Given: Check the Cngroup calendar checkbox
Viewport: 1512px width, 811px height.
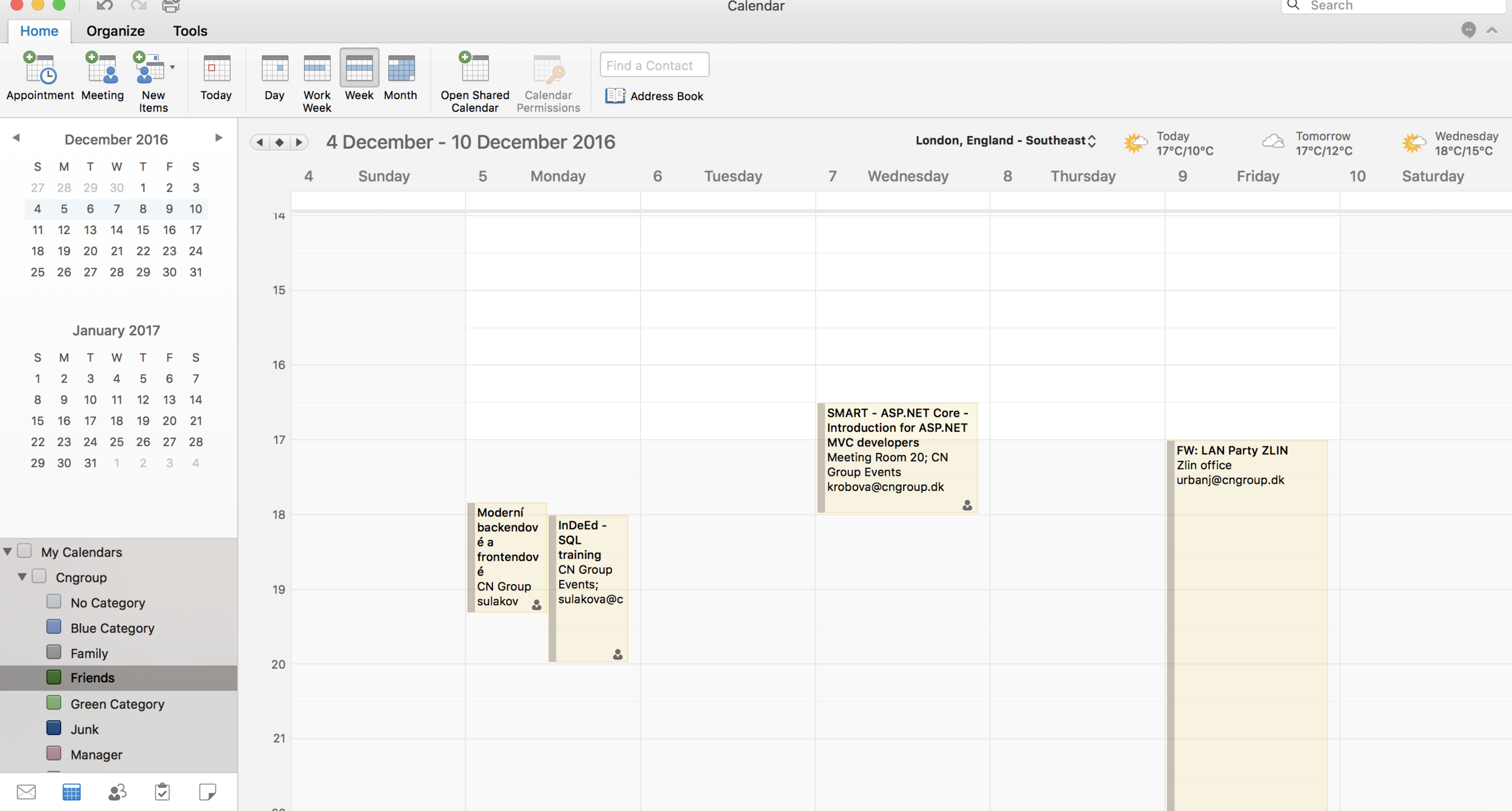Looking at the screenshot, I should (39, 576).
